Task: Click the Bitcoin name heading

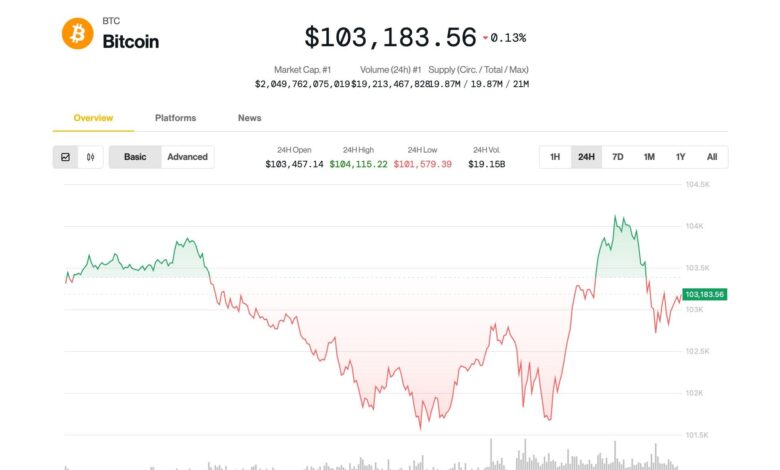Action: click(x=130, y=41)
